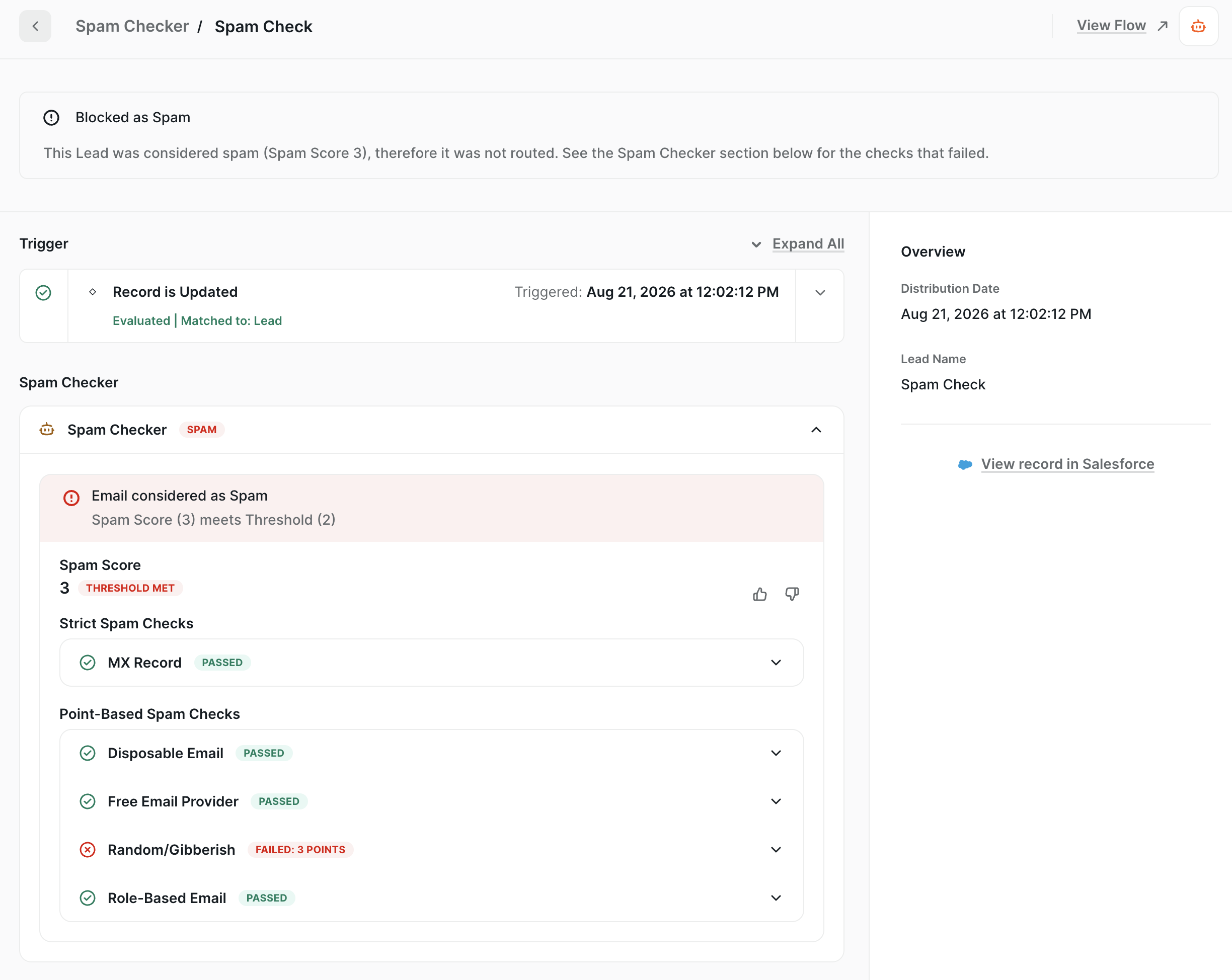Click the Random/Gibberish label
Screen dimensions: 1232x980
point(172,850)
